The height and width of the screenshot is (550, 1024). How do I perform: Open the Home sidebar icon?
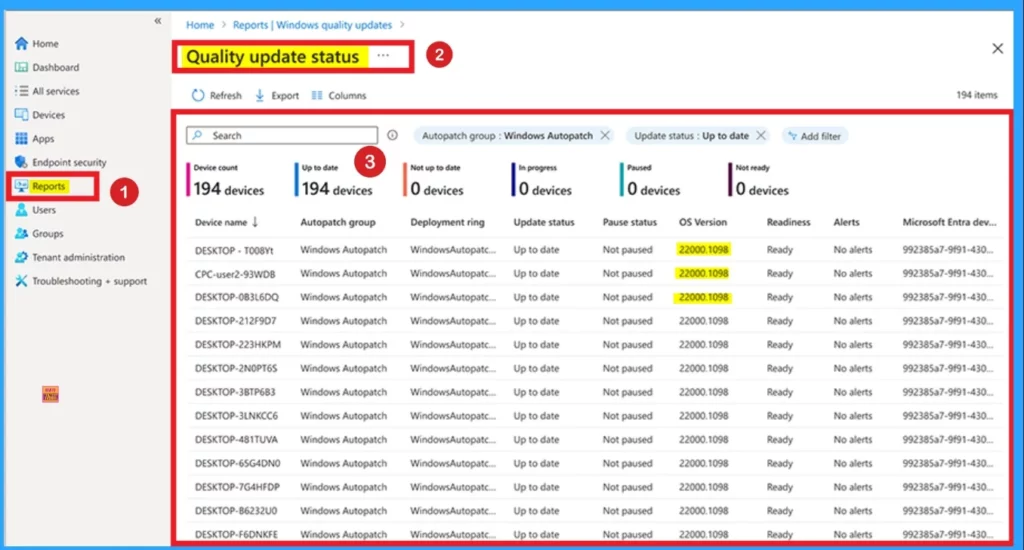click(22, 44)
